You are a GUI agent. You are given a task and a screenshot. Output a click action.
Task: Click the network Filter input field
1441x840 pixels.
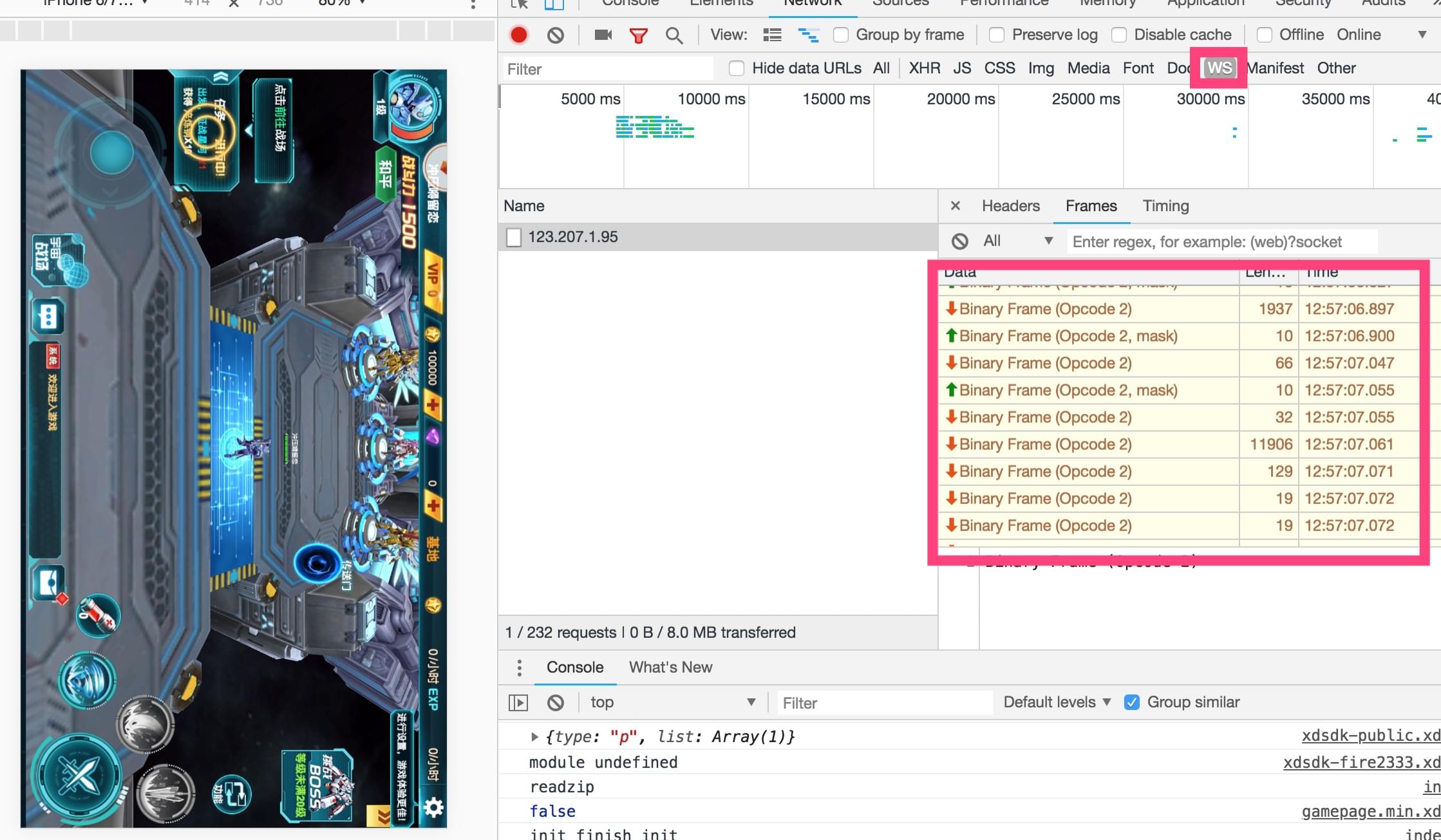click(608, 69)
